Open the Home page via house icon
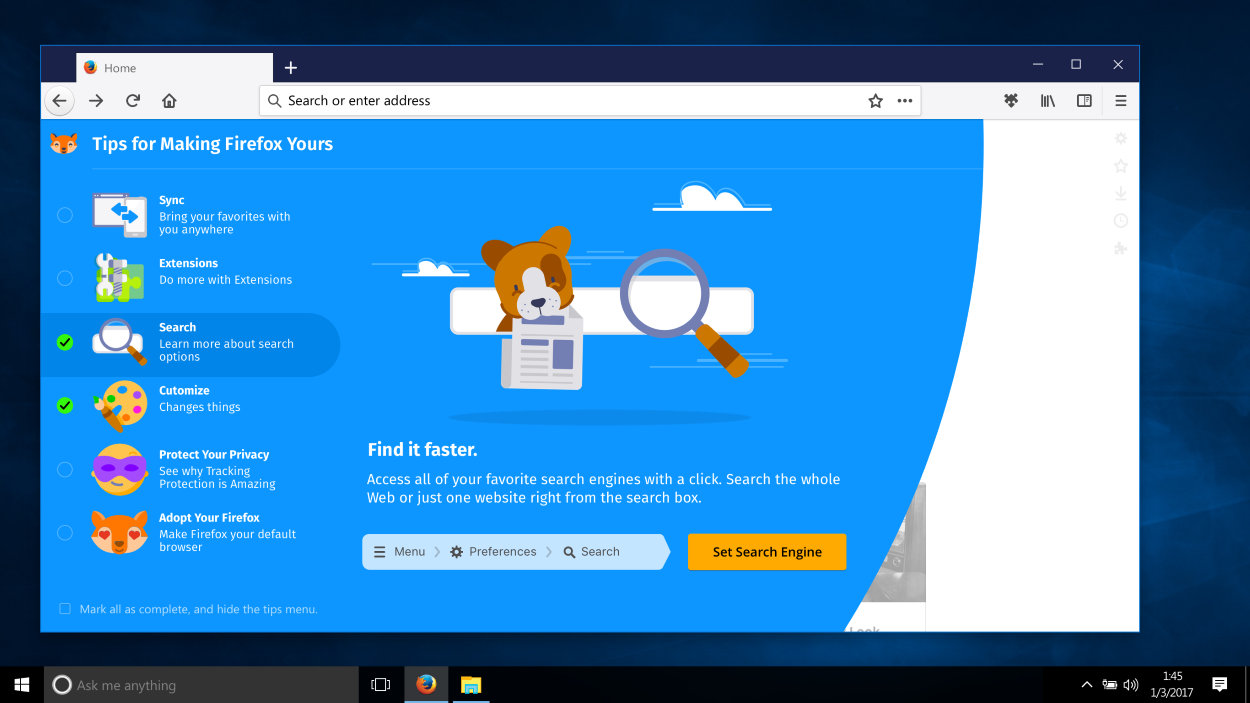Screen dimensions: 1250x703 (169, 100)
